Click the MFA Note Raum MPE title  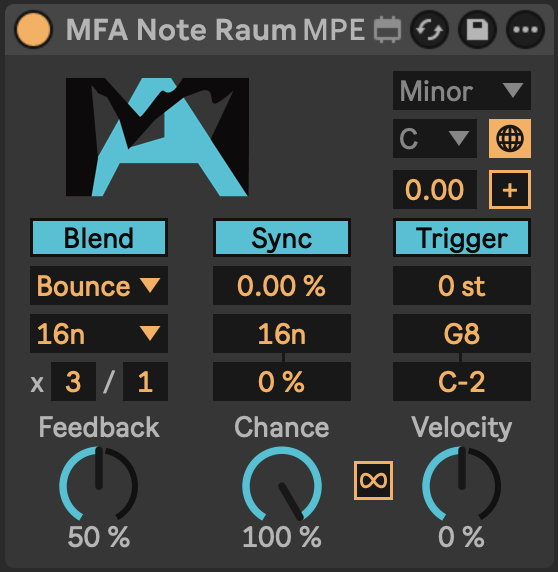[x=215, y=30]
